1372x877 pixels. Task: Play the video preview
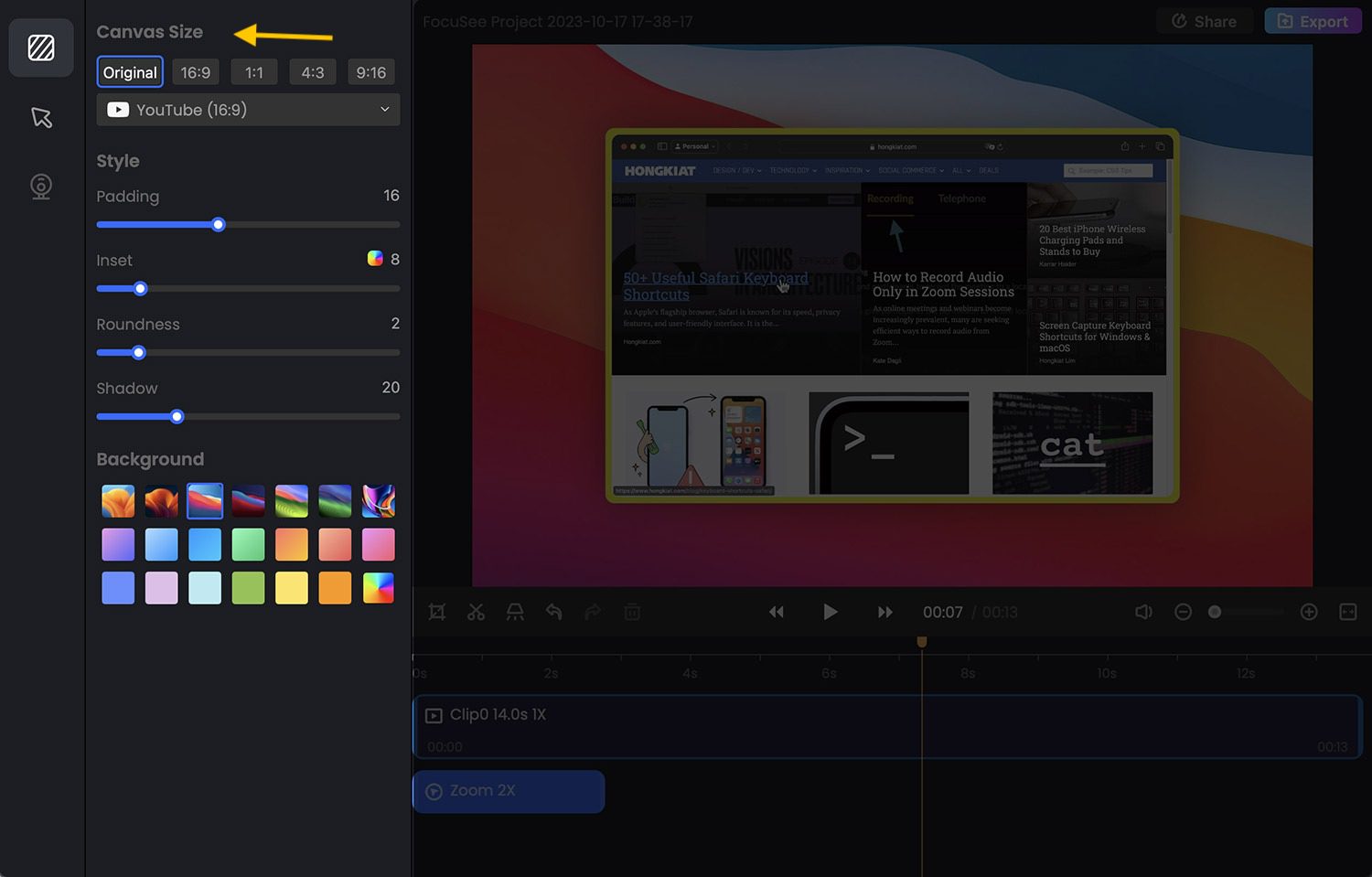pyautogui.click(x=830, y=612)
